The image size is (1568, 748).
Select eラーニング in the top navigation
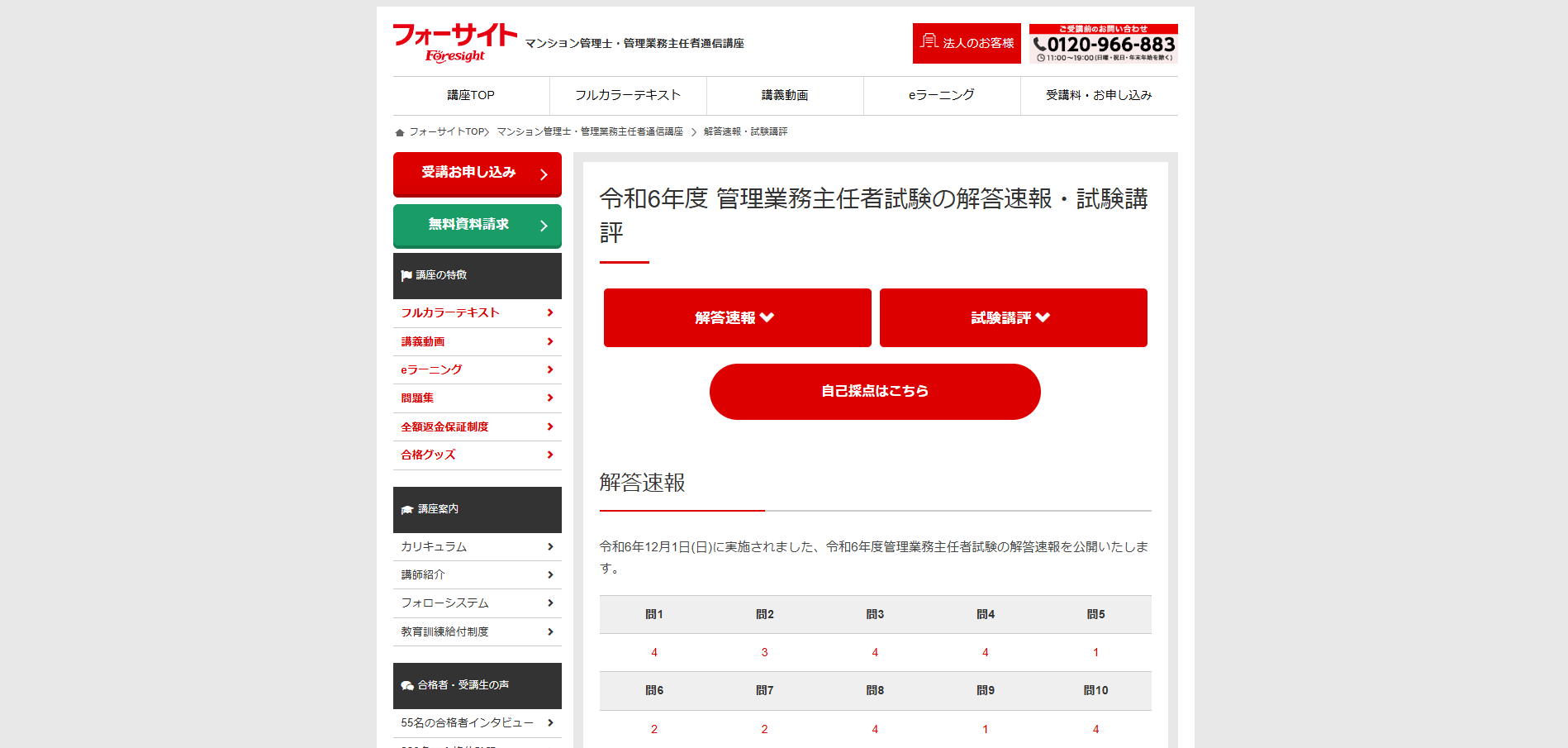[x=942, y=96]
